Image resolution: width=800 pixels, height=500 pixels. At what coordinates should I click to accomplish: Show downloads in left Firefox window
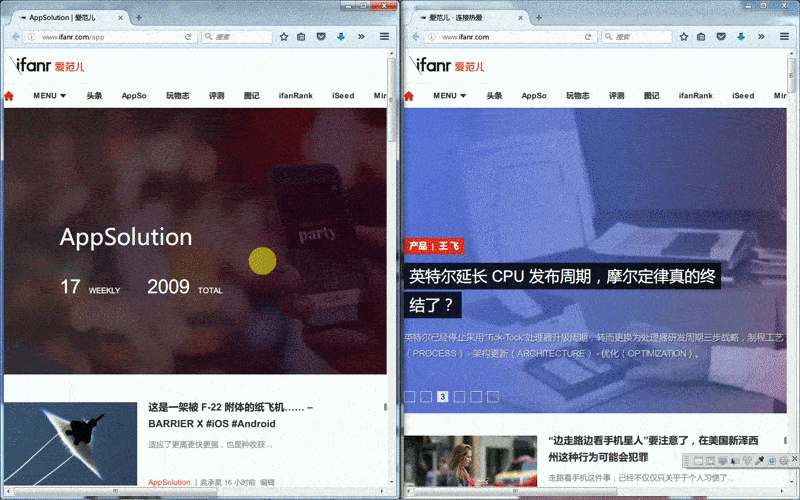(341, 37)
